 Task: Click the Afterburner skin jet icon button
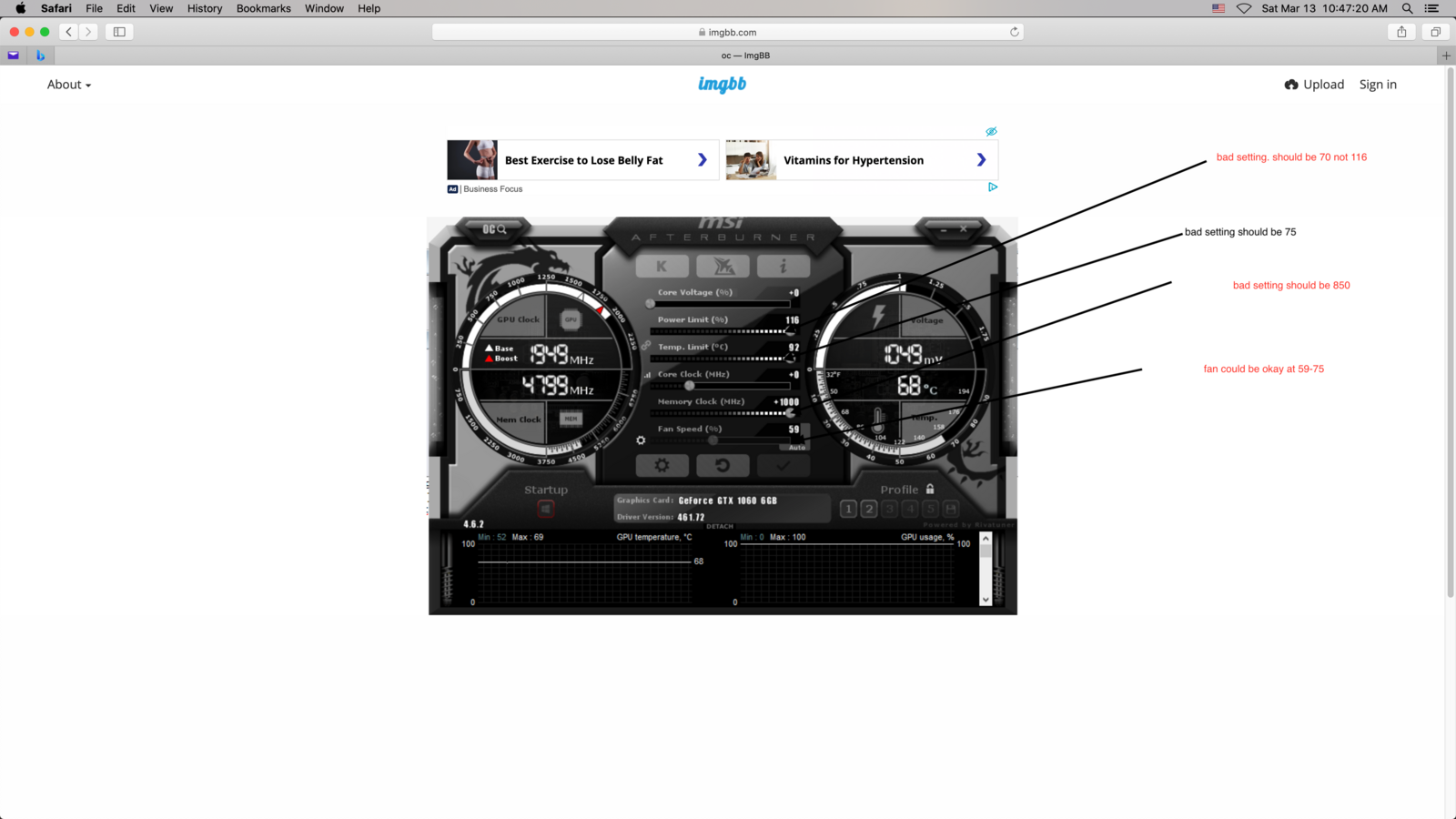(x=723, y=267)
